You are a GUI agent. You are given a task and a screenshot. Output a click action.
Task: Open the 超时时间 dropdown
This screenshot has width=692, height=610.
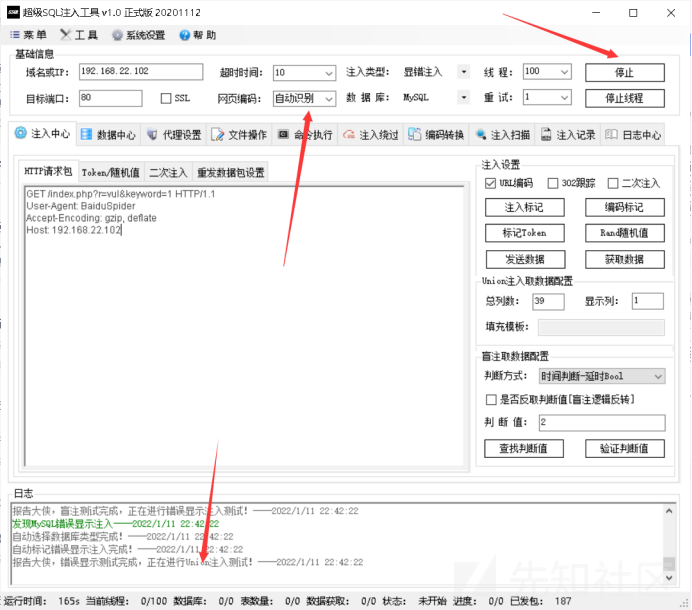pyautogui.click(x=329, y=73)
